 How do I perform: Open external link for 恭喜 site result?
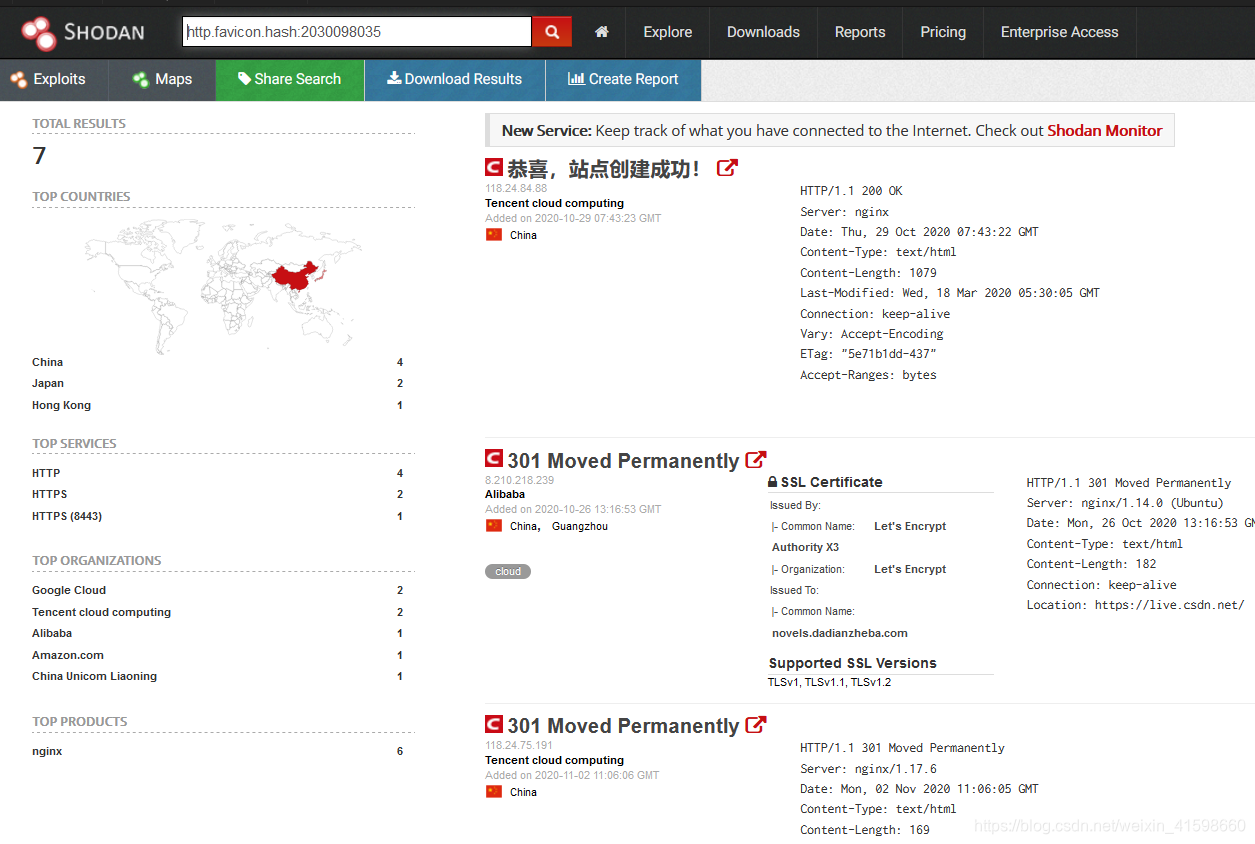click(728, 168)
